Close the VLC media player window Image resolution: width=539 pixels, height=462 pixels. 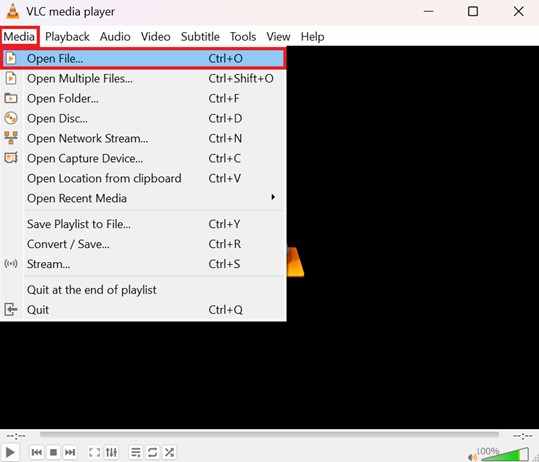pos(518,11)
